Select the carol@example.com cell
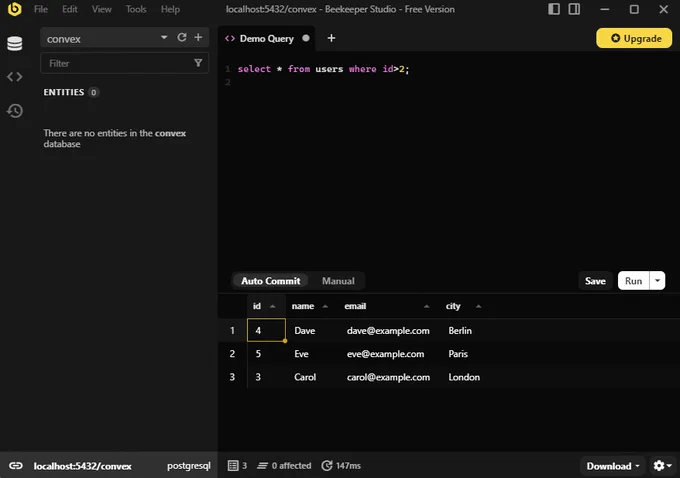 (389, 377)
